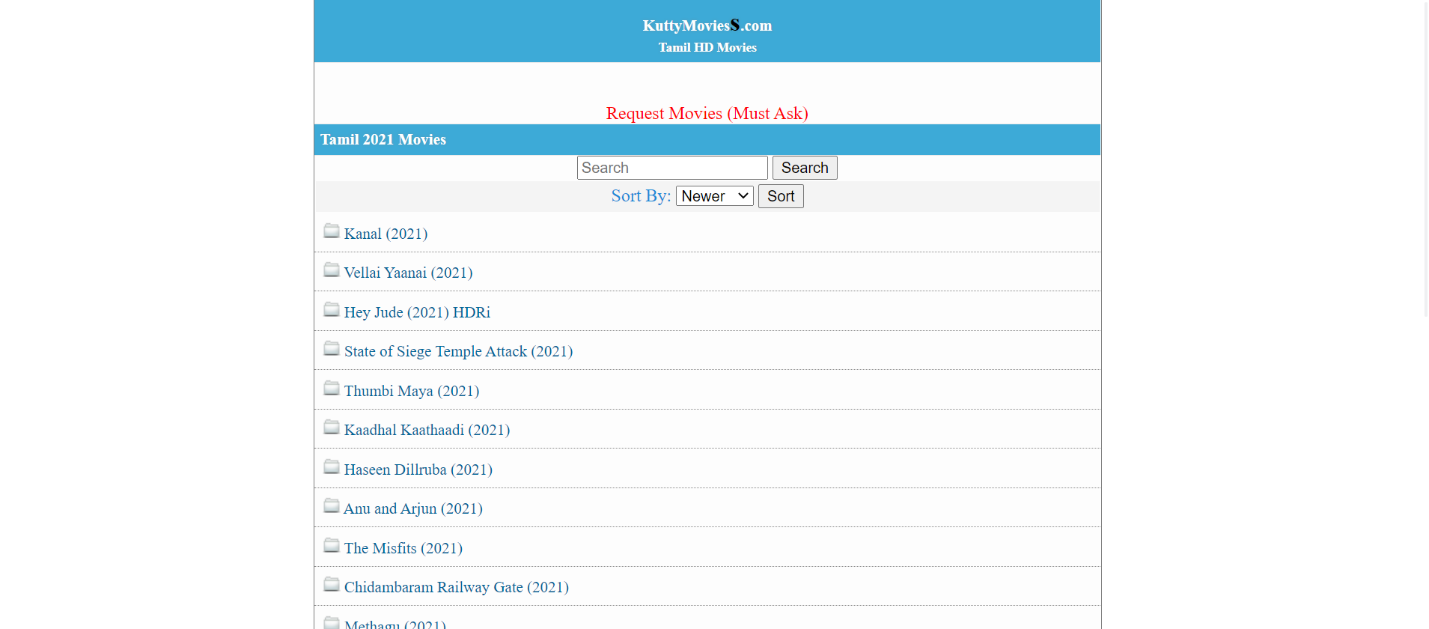Click folder icon next to The Misfits
This screenshot has width=1429, height=629.
point(331,546)
